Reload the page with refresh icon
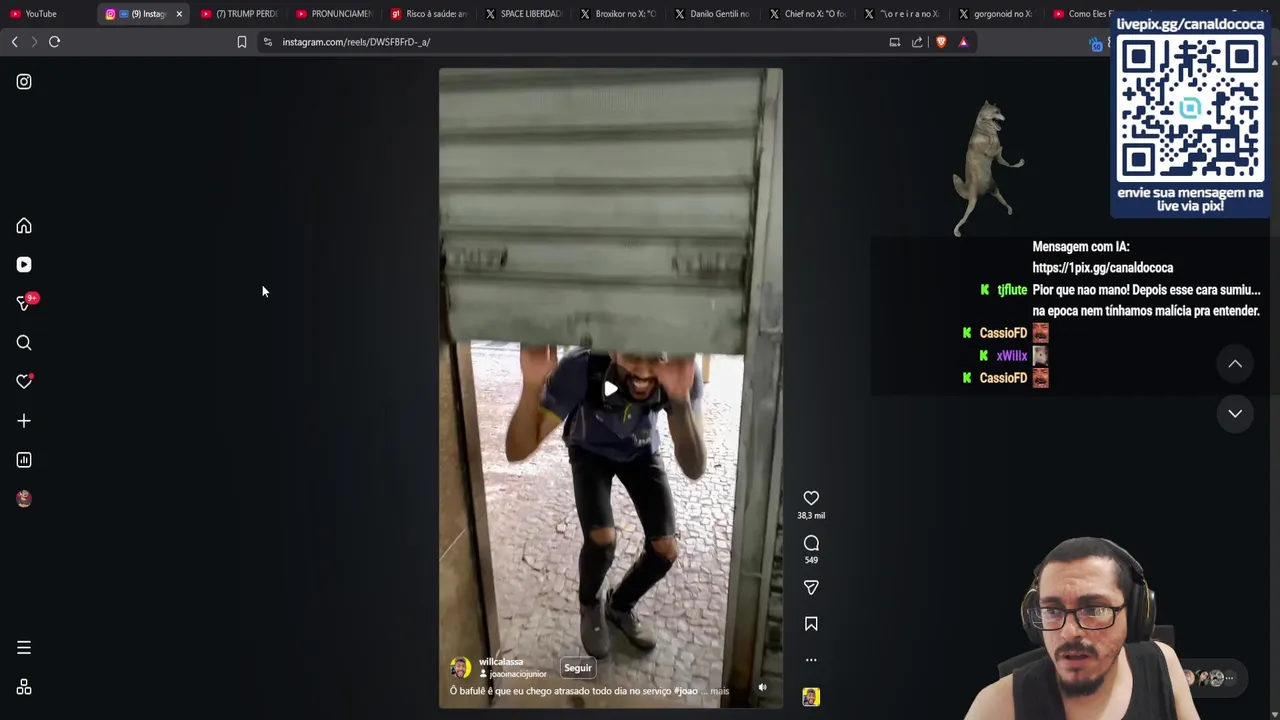The width and height of the screenshot is (1280, 720). [55, 42]
